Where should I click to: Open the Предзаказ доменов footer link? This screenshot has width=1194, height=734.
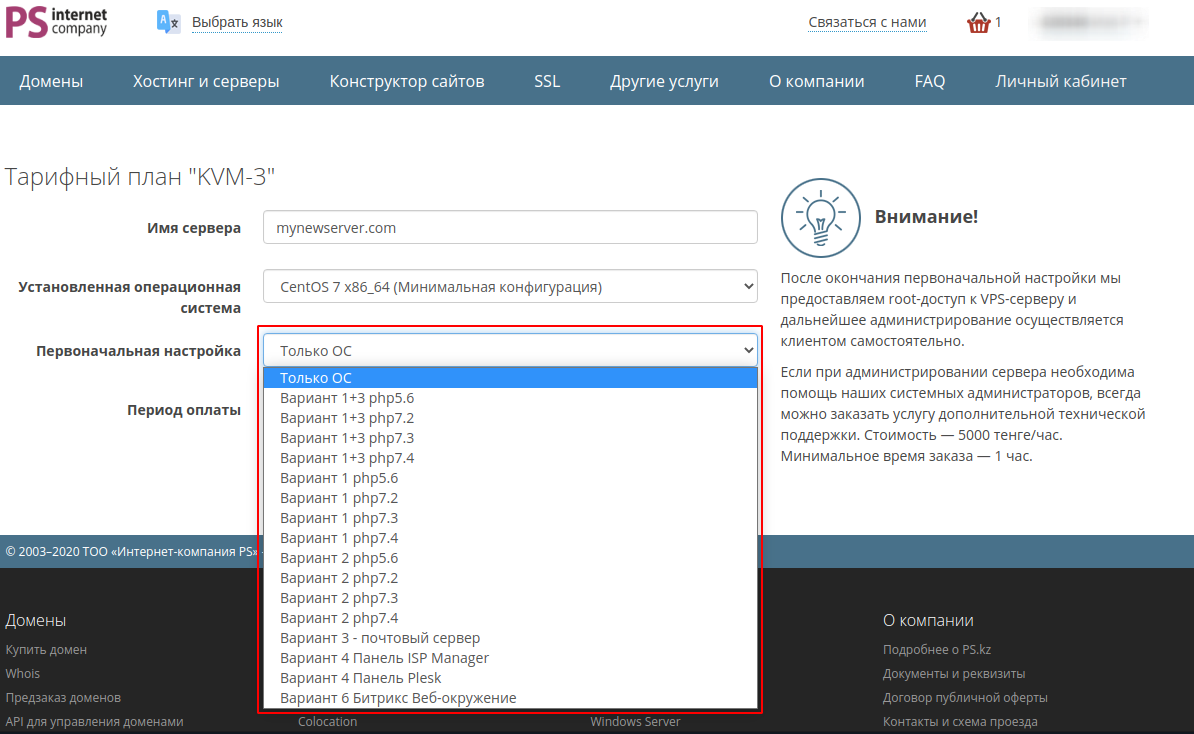point(63,697)
